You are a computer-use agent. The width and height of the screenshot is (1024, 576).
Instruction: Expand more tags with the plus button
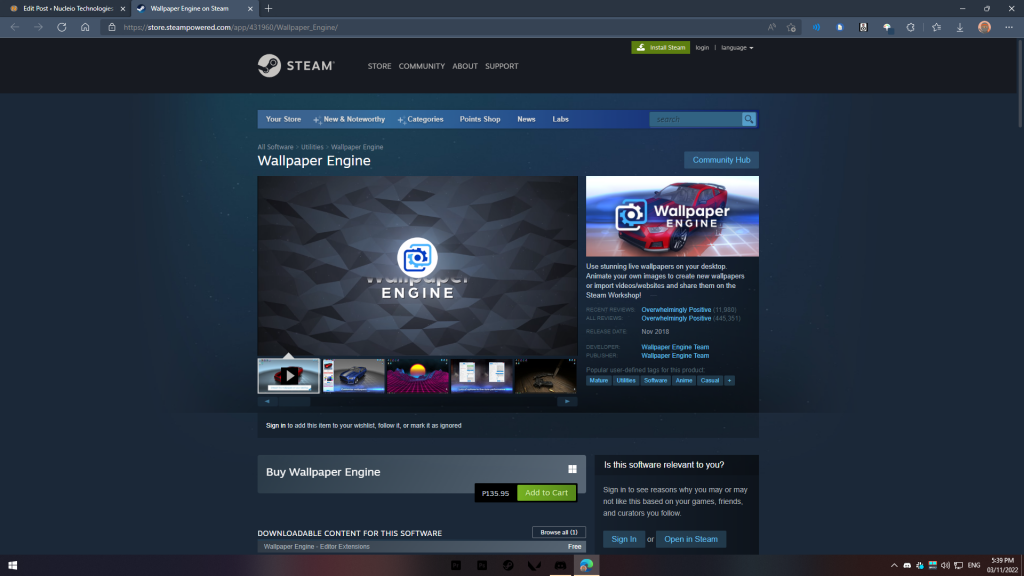[729, 380]
